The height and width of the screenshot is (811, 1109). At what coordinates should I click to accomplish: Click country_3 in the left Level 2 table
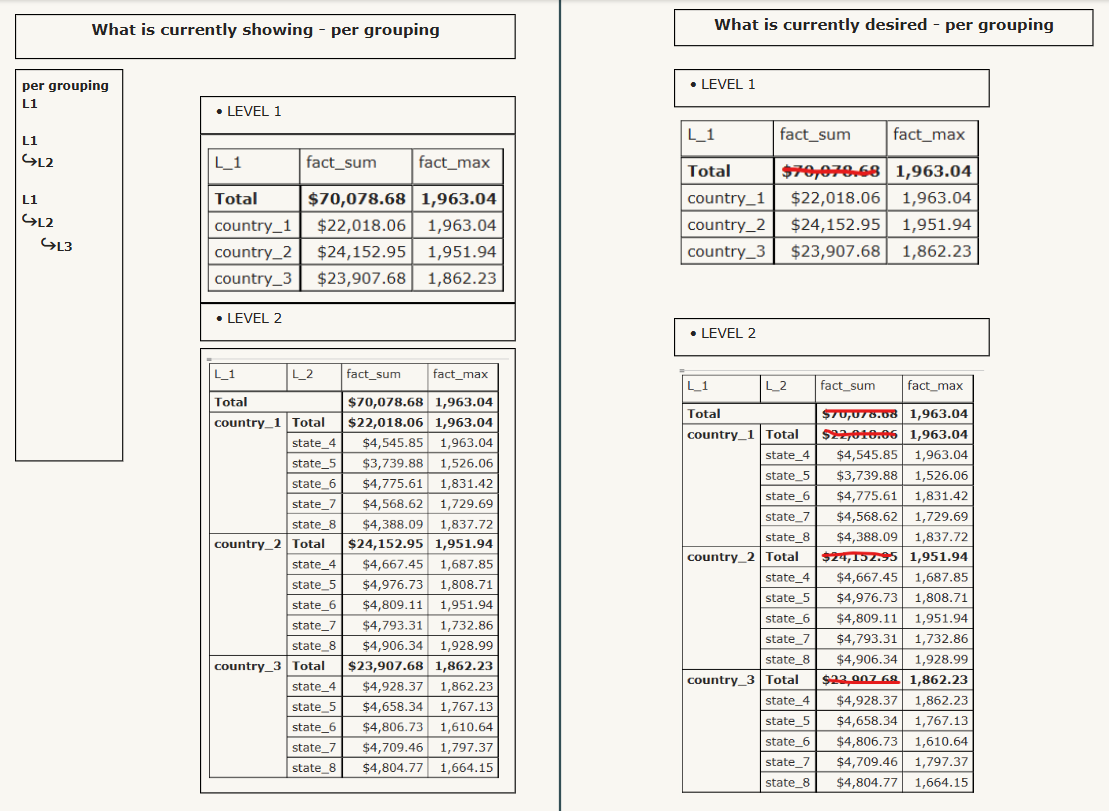[248, 666]
